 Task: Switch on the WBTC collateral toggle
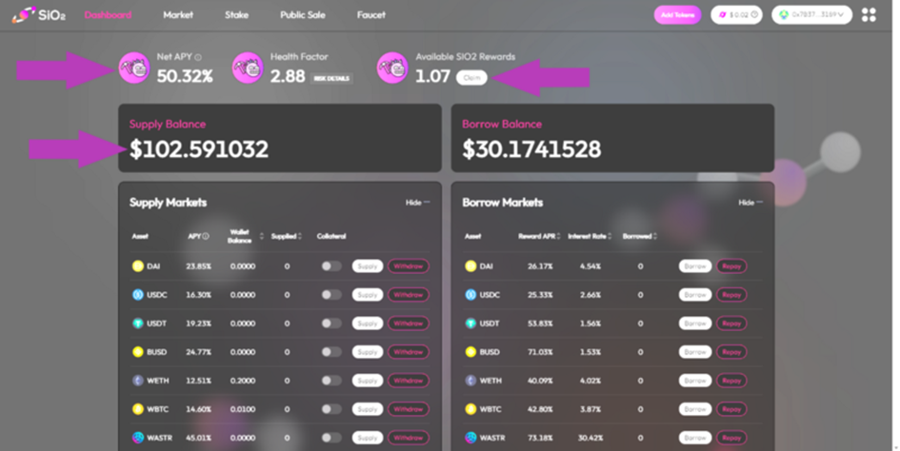click(x=331, y=409)
